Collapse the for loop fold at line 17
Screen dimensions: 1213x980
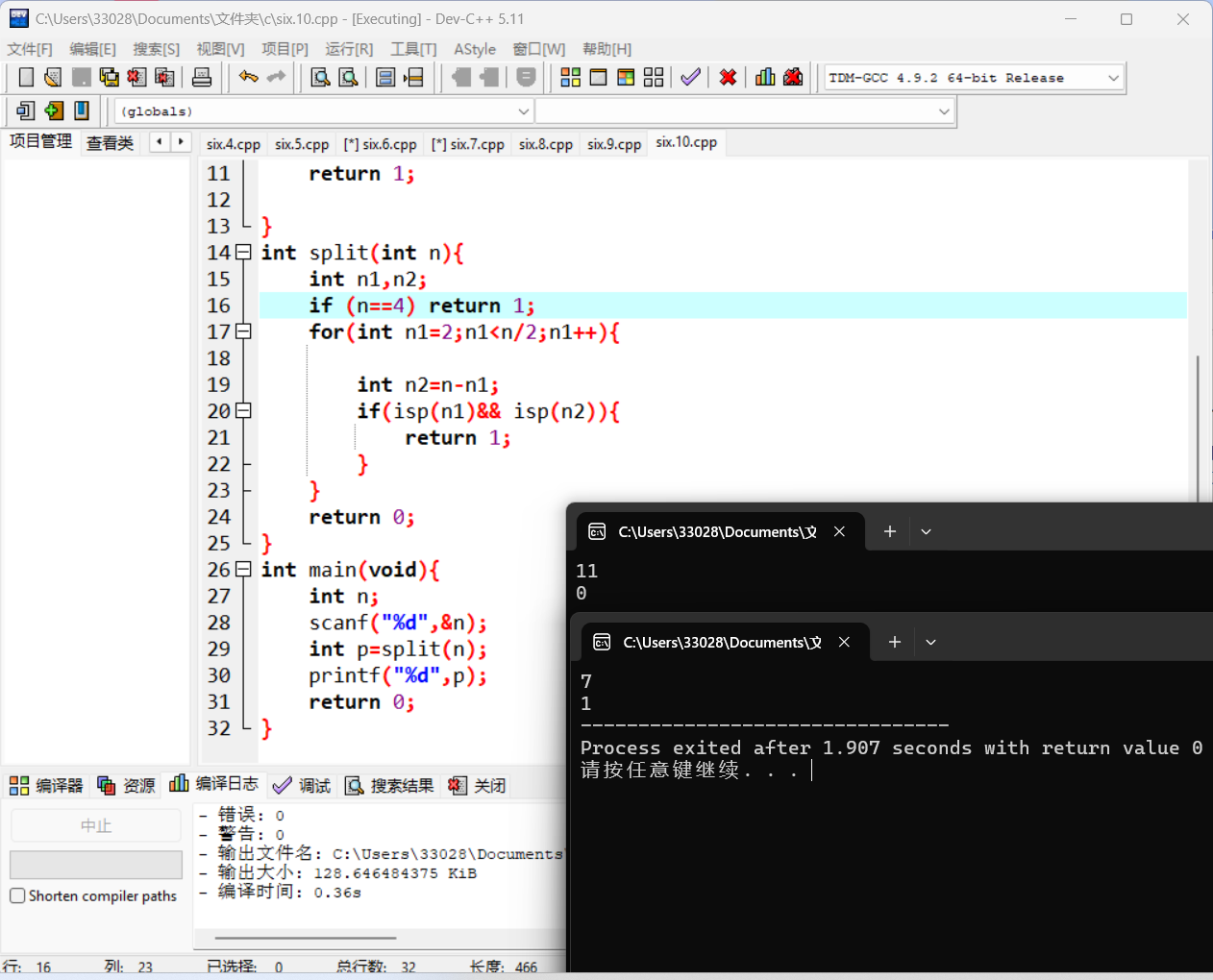click(x=243, y=331)
